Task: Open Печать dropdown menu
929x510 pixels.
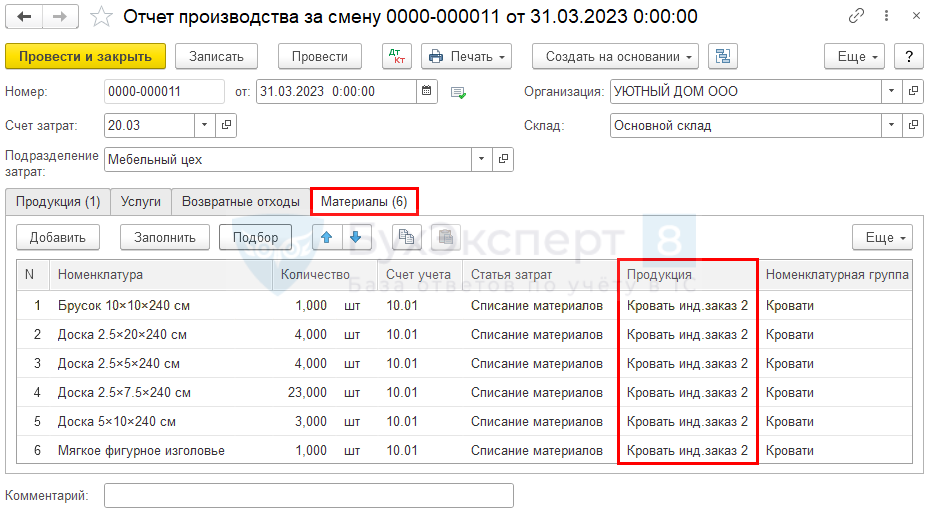Action: coord(466,56)
